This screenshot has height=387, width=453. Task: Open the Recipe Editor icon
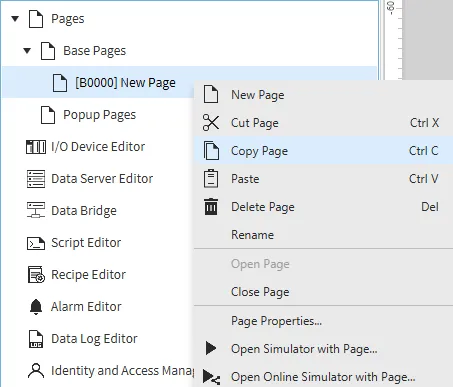pos(36,275)
